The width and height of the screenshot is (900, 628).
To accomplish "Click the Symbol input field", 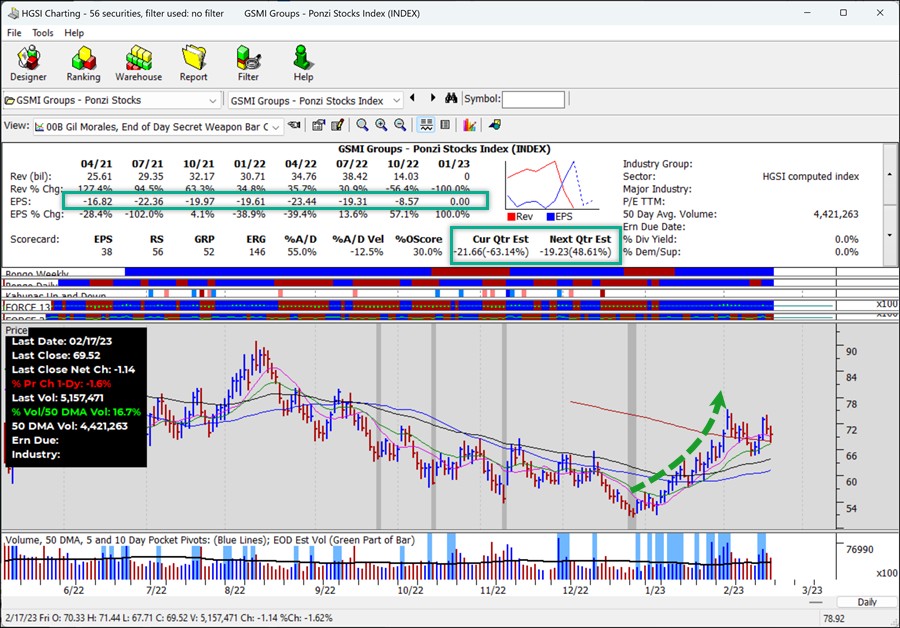I will point(533,99).
